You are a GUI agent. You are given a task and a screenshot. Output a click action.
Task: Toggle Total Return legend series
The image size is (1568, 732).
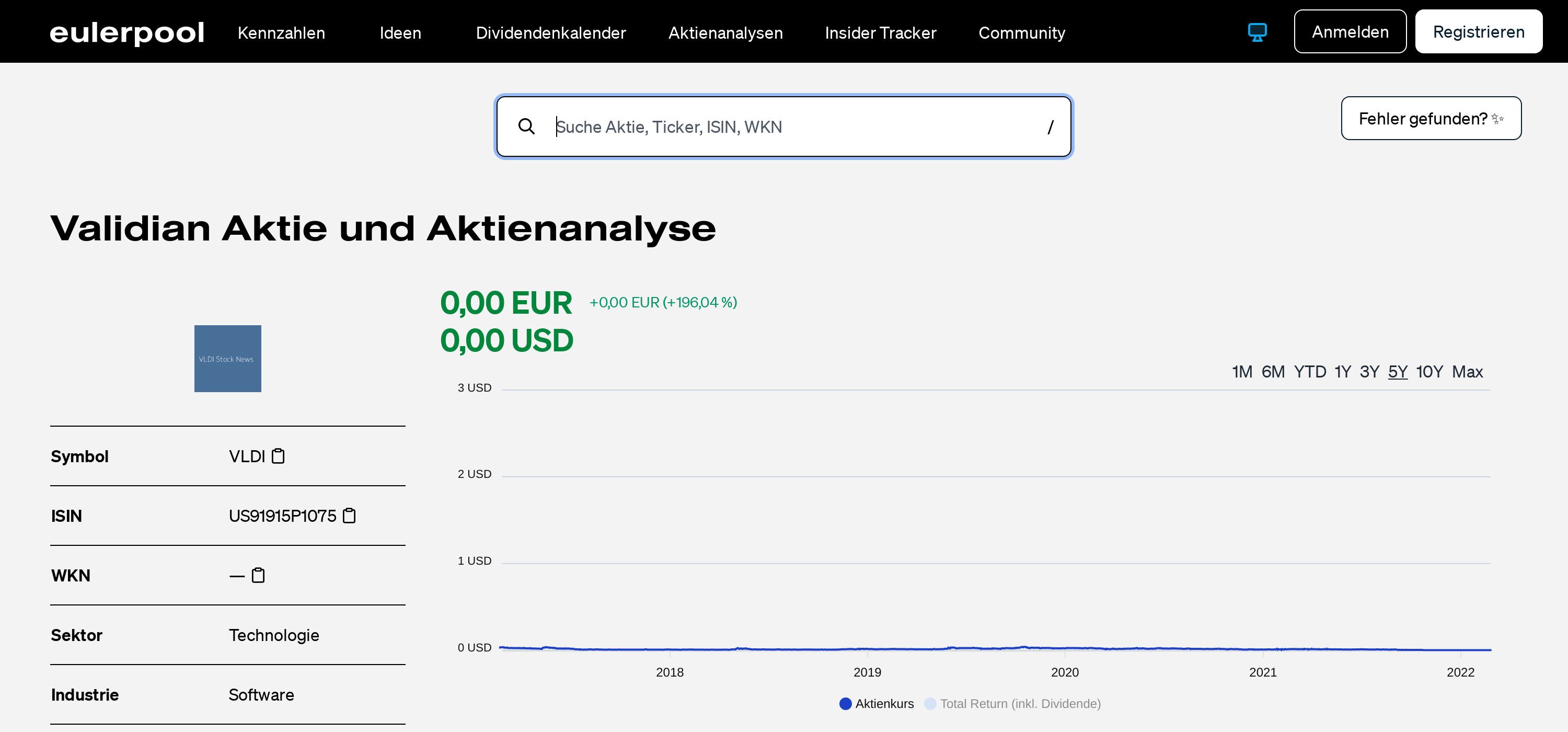pos(1013,703)
